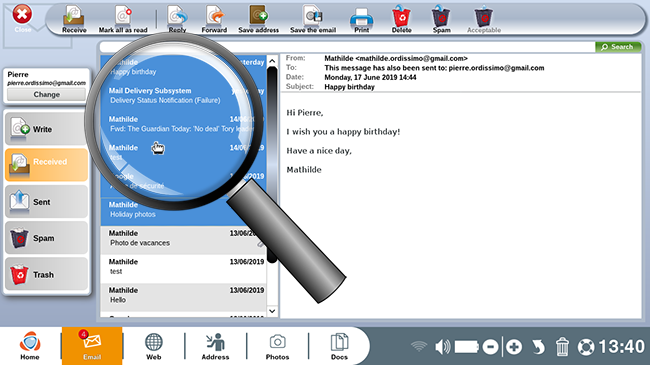
Task: Click the system trash bin icon
Action: click(x=562, y=346)
